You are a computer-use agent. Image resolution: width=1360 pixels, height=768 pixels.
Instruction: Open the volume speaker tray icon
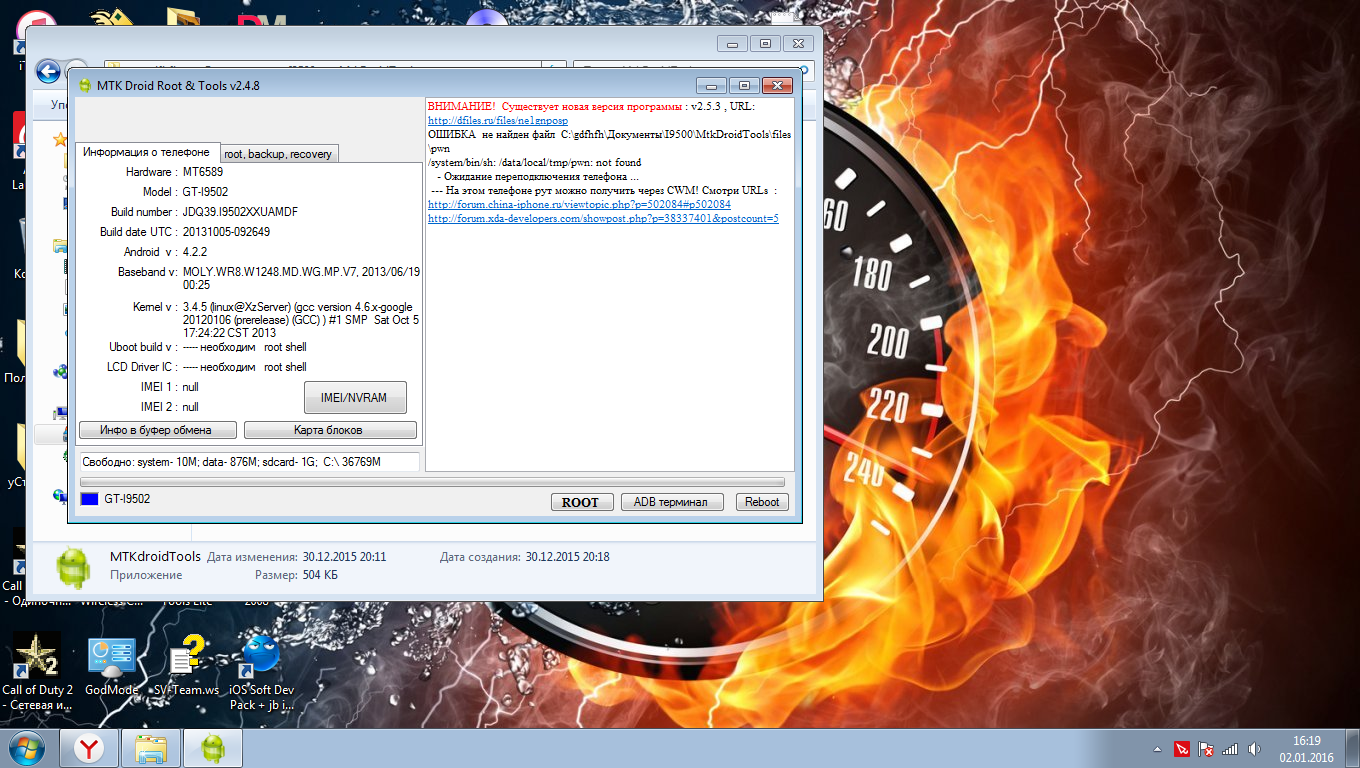click(1252, 749)
